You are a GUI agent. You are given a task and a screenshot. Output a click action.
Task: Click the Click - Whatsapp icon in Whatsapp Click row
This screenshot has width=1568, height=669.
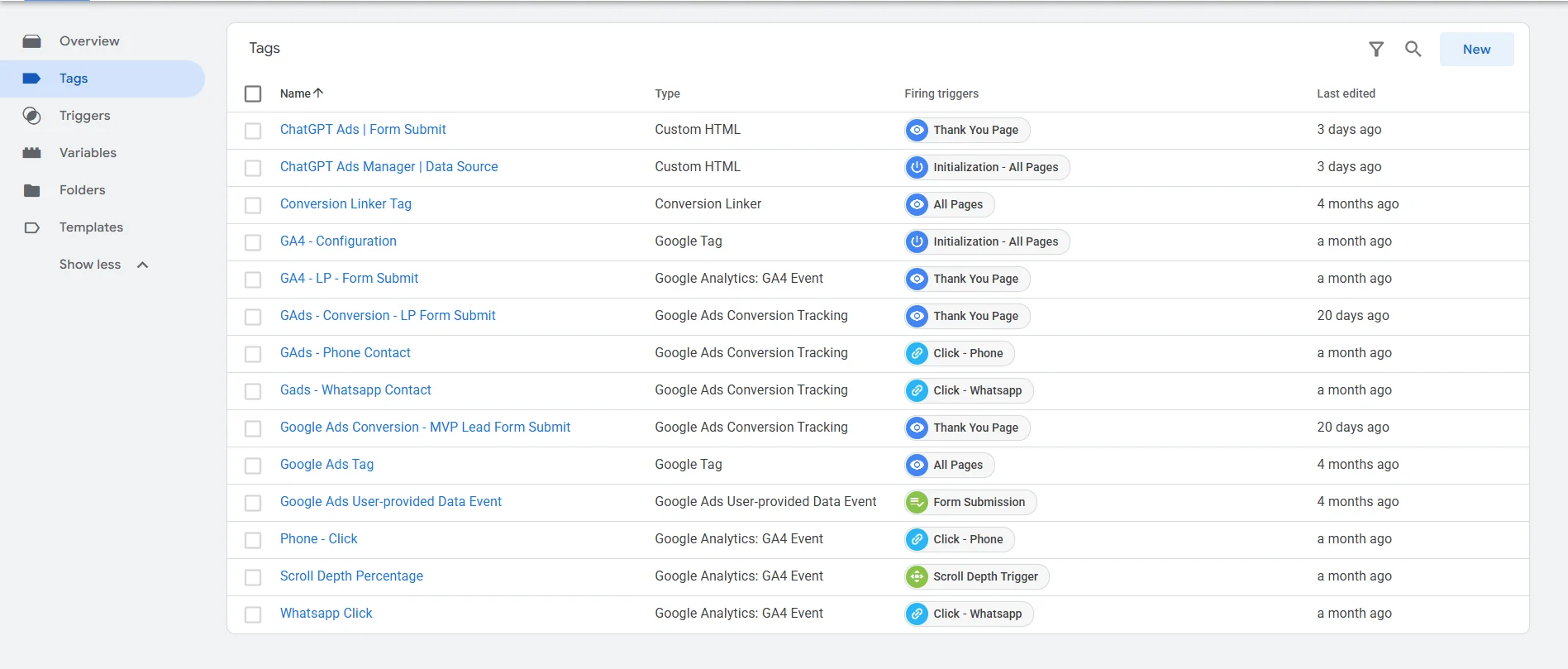(917, 614)
